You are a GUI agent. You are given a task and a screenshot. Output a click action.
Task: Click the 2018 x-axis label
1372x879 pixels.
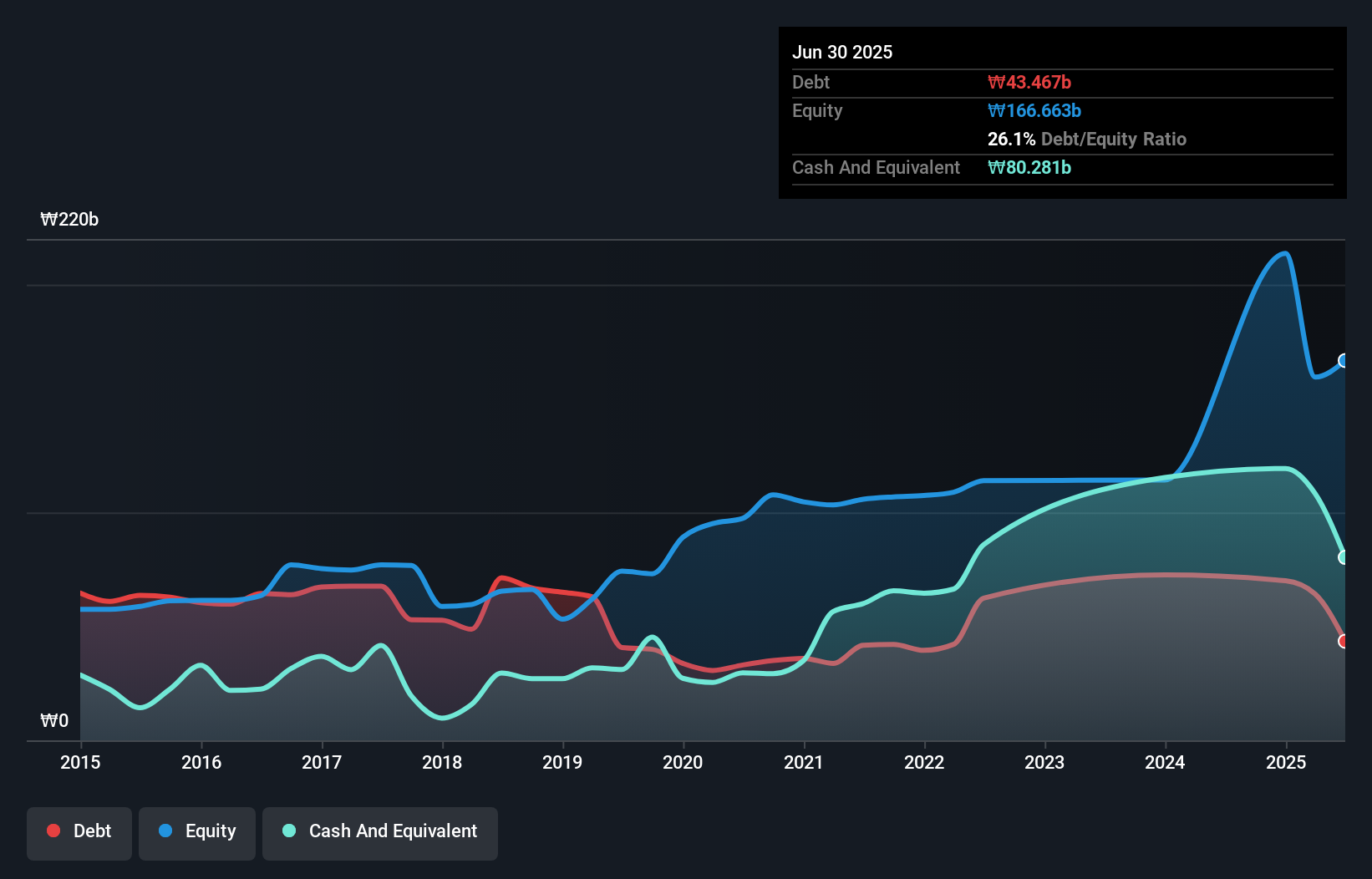coord(442,762)
